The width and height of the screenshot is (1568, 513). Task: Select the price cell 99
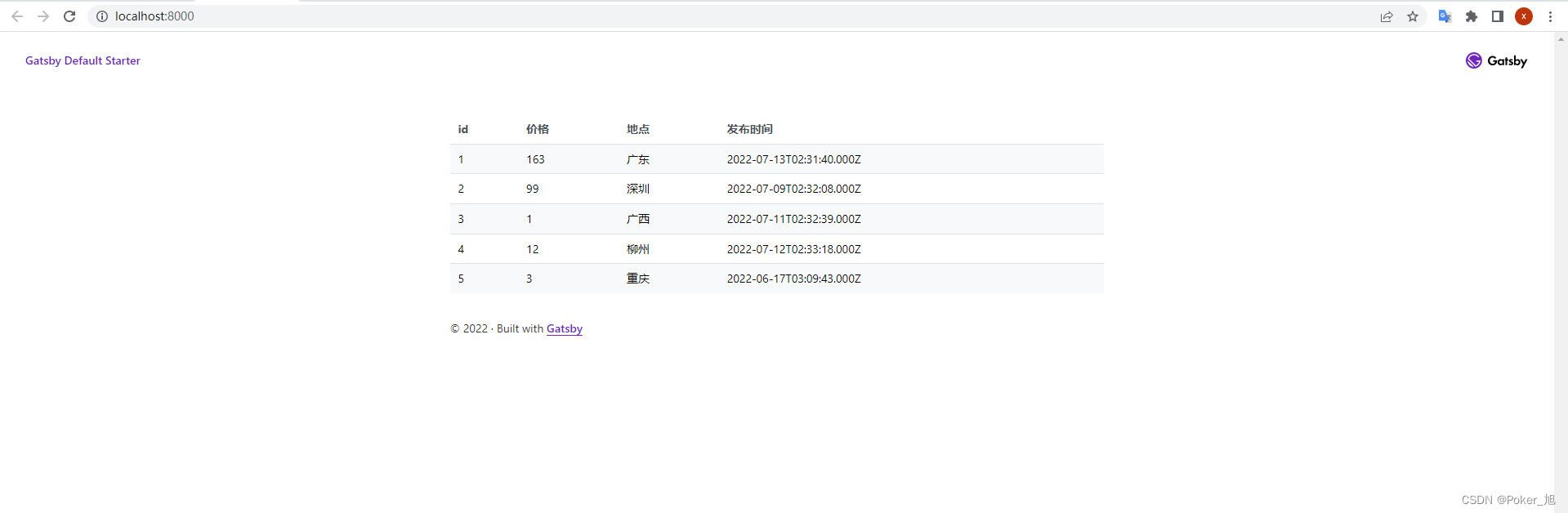533,189
